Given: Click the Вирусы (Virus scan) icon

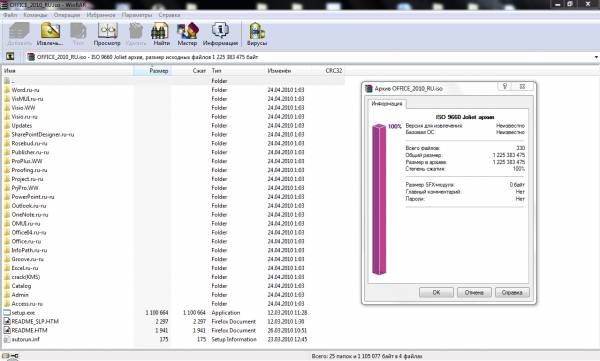Looking at the screenshot, I should coord(257,34).
